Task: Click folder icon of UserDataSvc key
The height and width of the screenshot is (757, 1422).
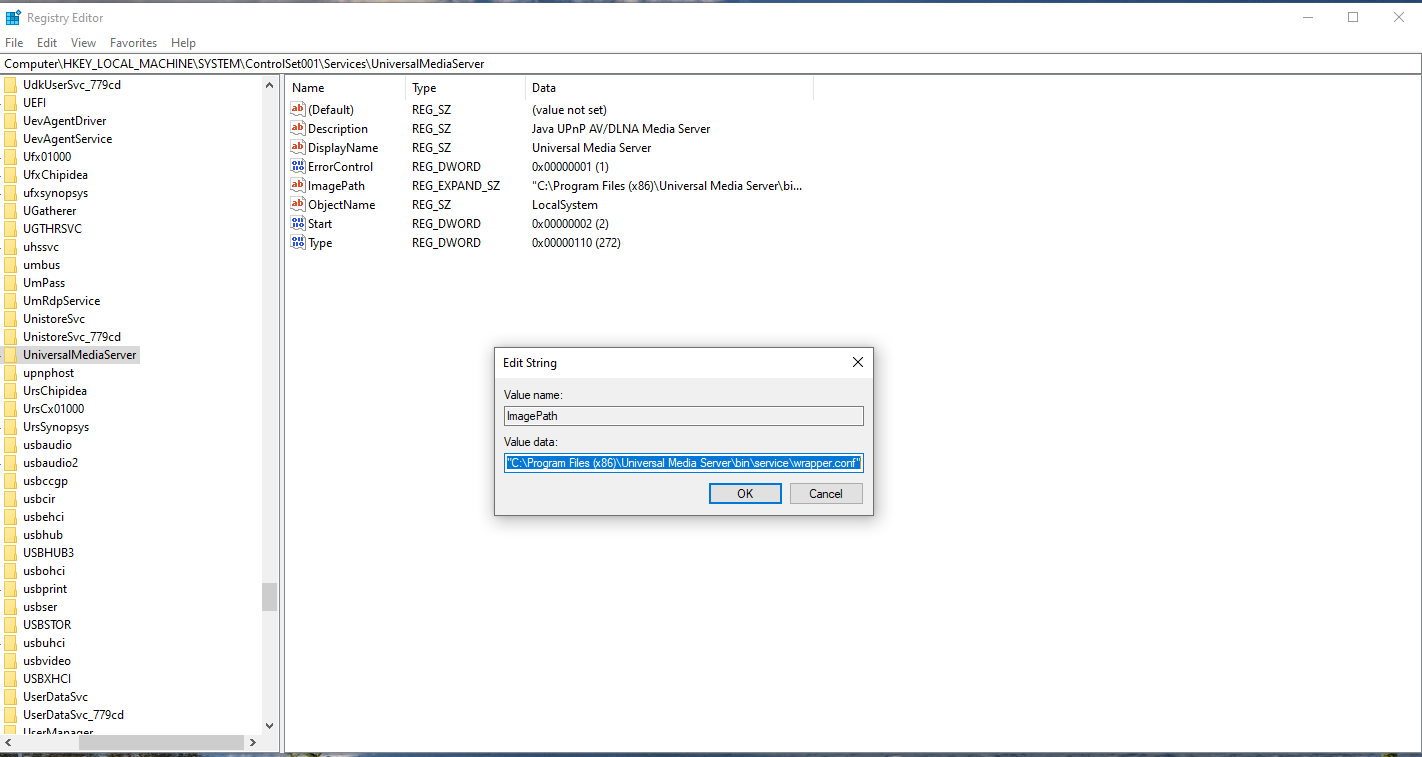Action: tap(10, 697)
